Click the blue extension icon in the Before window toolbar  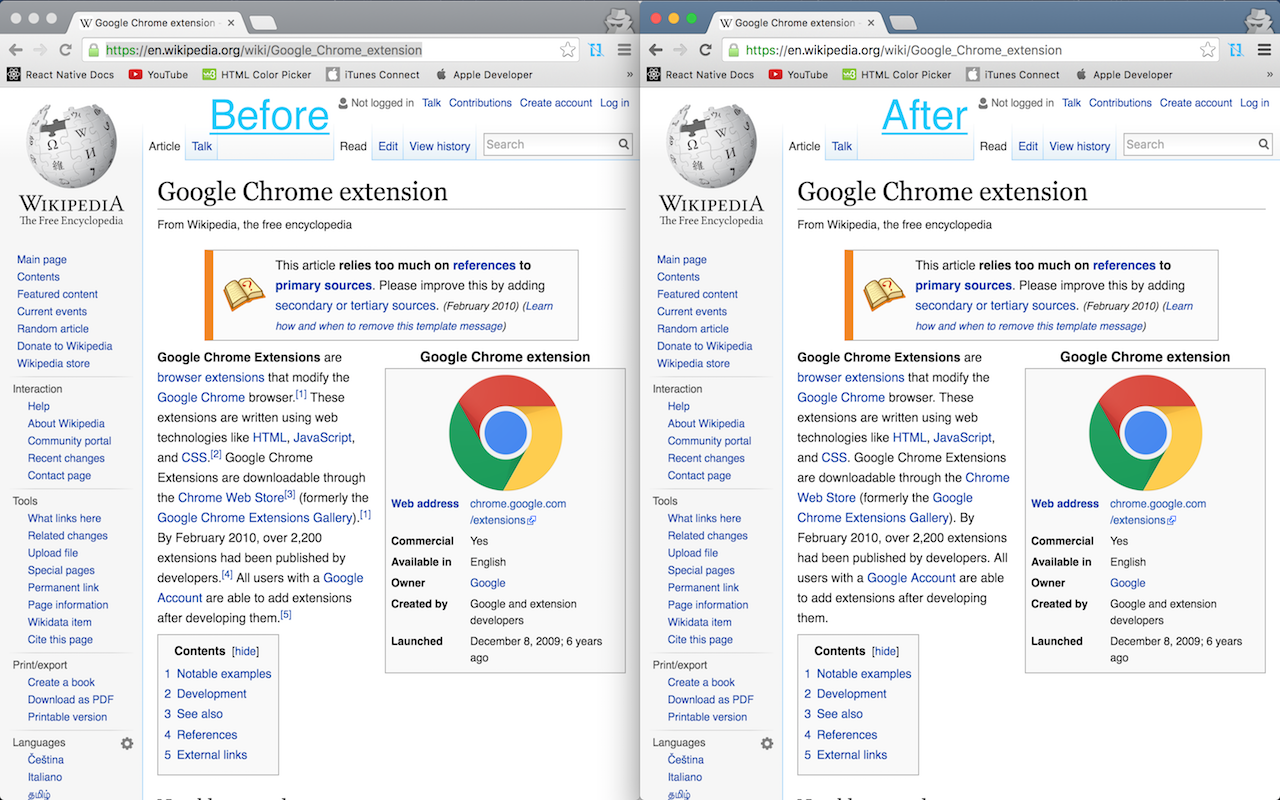[x=597, y=50]
